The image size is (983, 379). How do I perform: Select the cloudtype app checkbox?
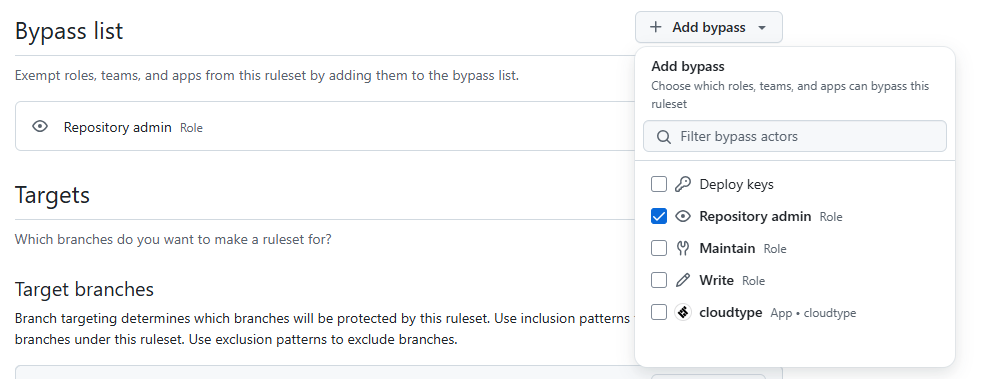659,312
